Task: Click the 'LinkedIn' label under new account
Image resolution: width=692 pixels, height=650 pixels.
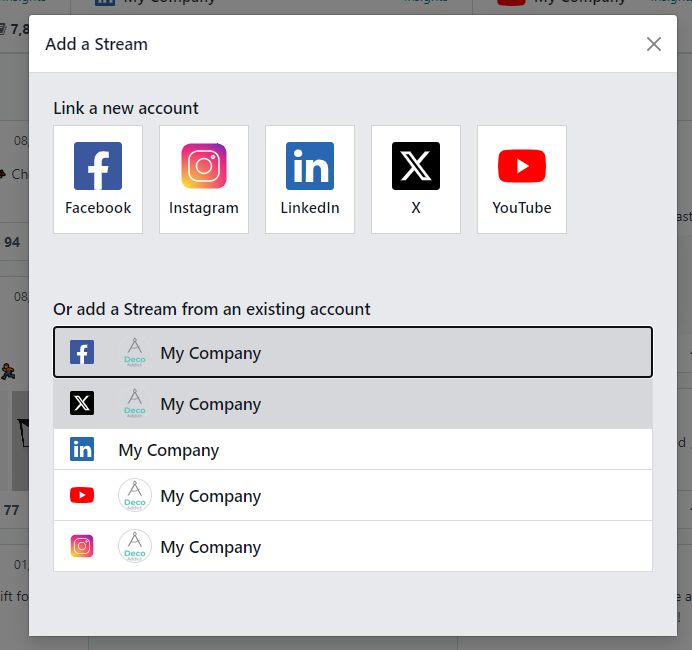Action: (310, 208)
